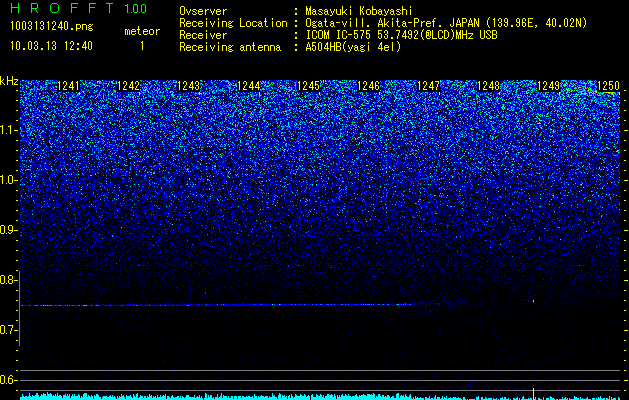Image resolution: width=629 pixels, height=400 pixels.
Task: Click the date stamp 10.03.13 12:40
Action: tap(51, 46)
